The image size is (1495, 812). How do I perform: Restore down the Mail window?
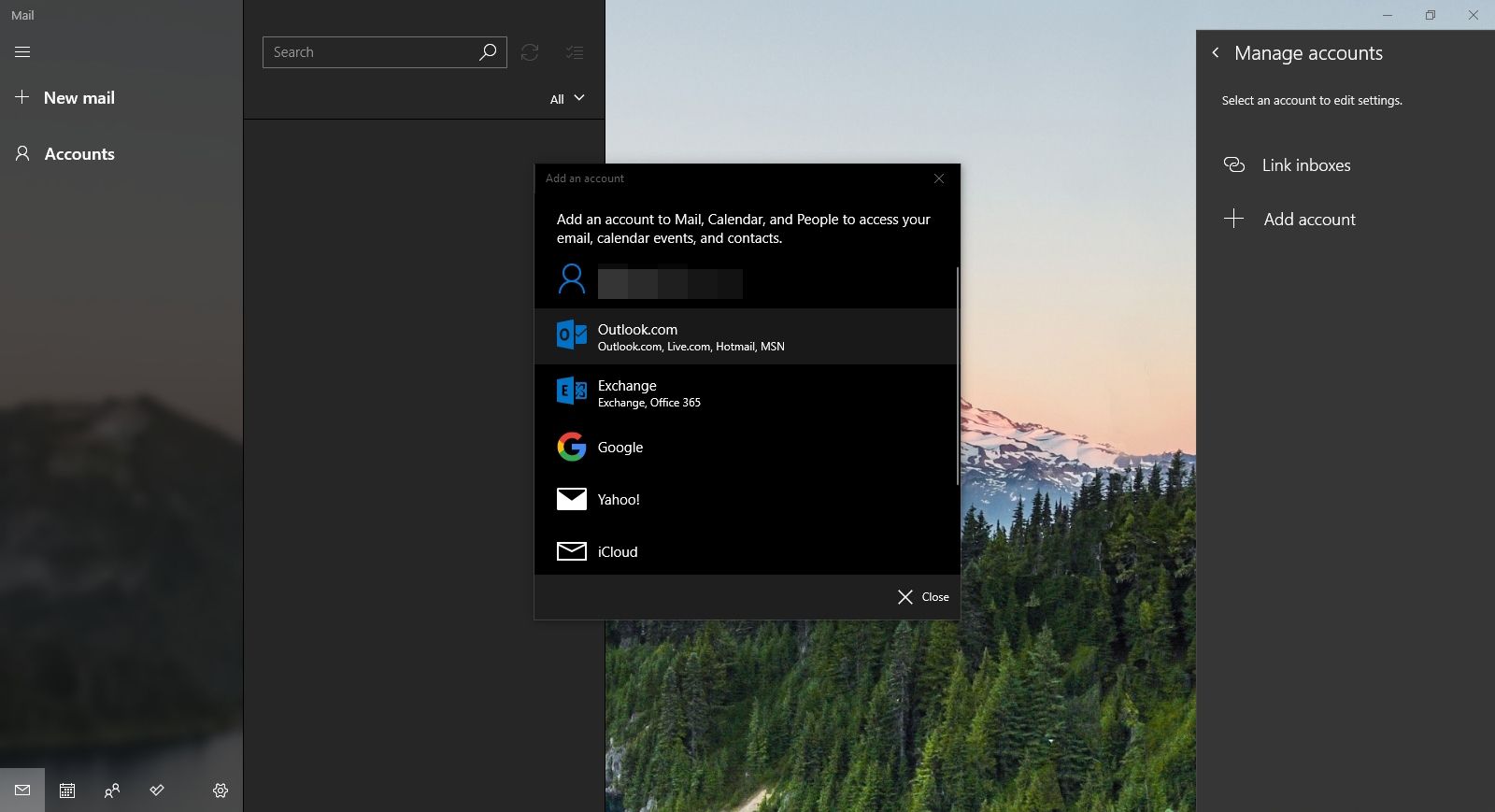1431,15
